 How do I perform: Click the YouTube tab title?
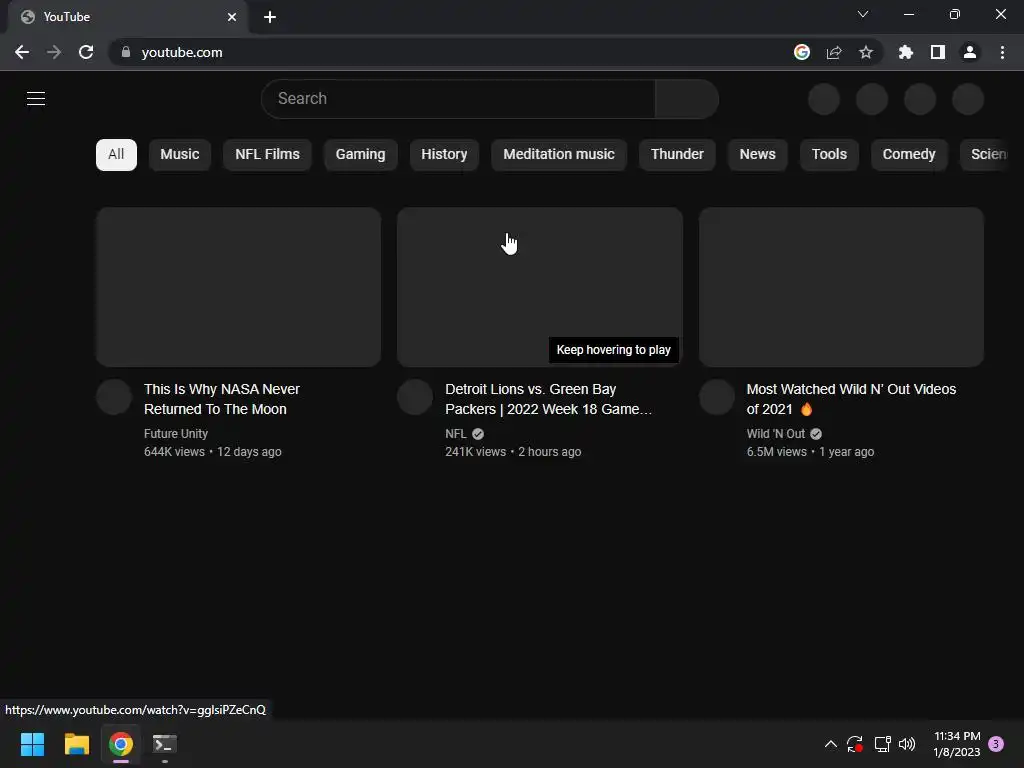[67, 17]
